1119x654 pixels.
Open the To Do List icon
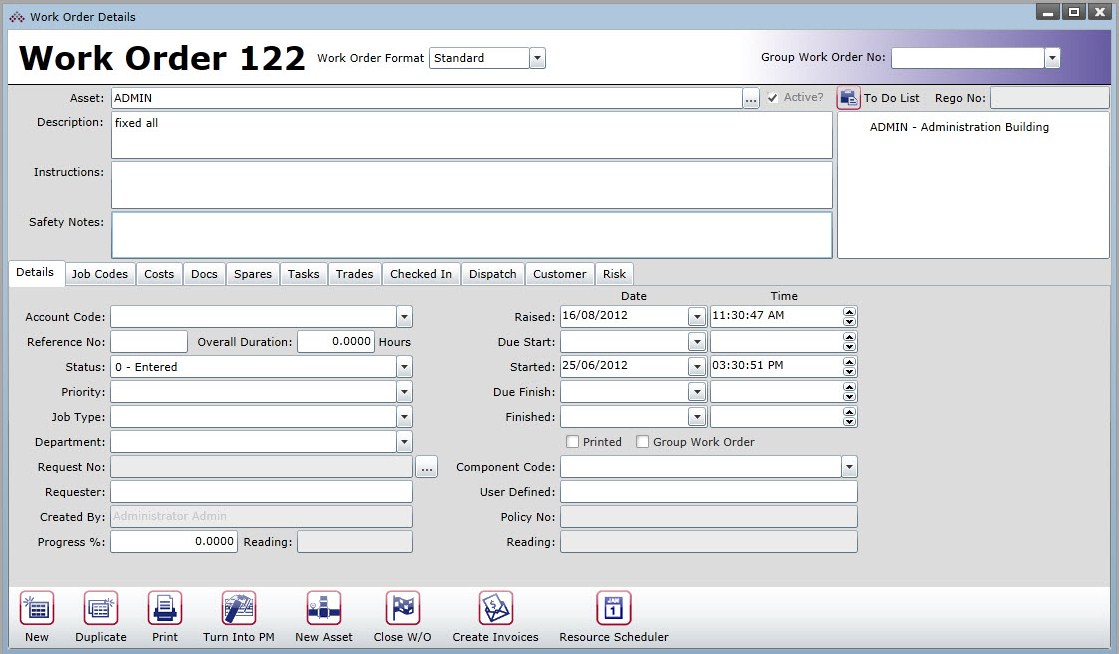(x=849, y=98)
